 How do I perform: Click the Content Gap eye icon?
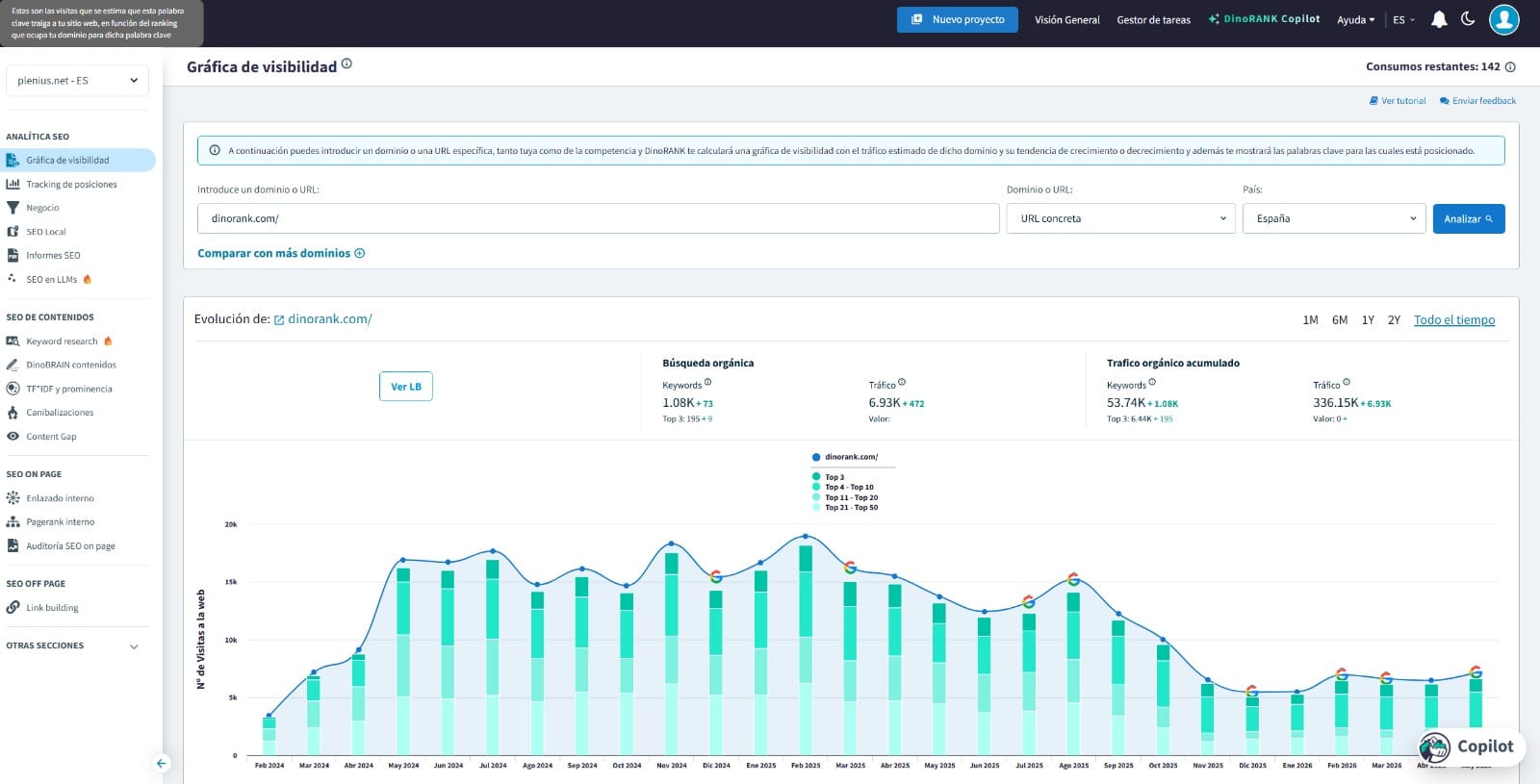[13, 436]
